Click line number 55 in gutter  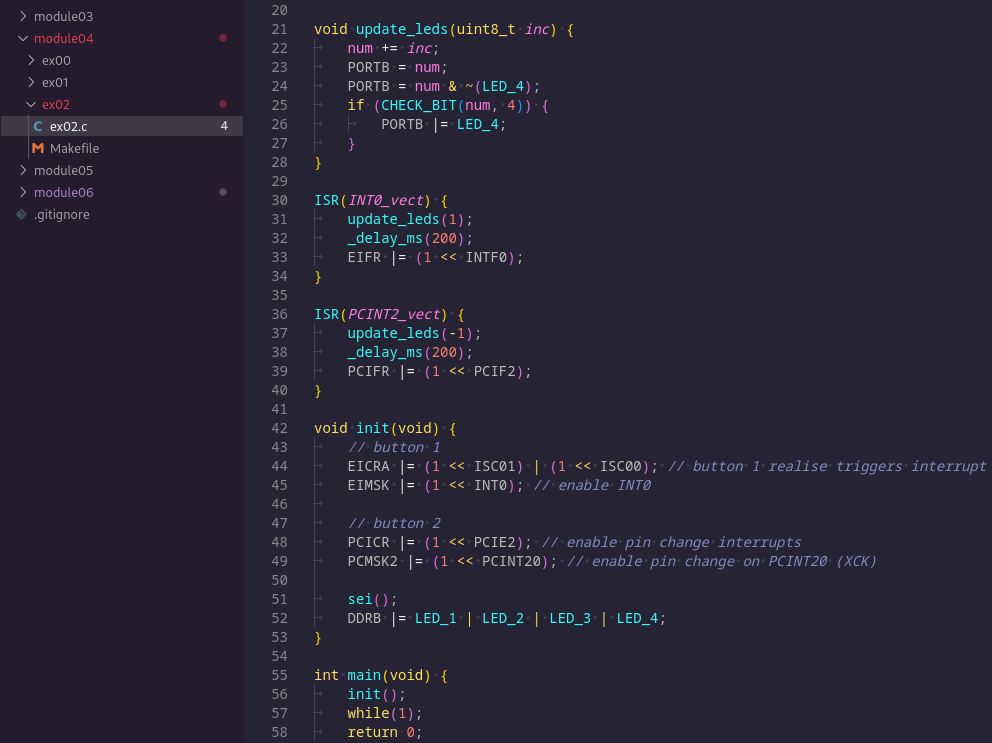pyautogui.click(x=279, y=675)
